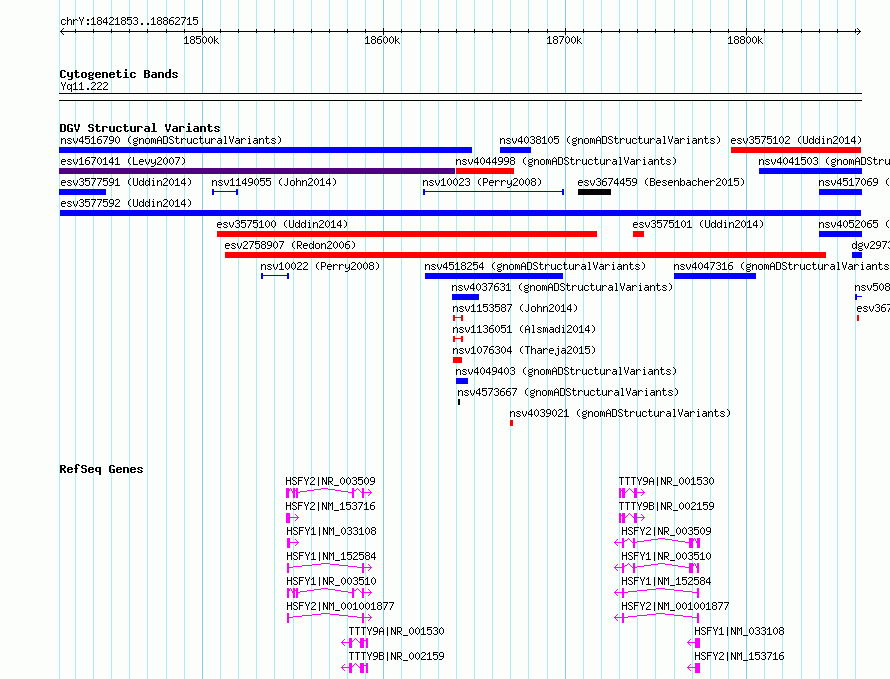Image resolution: width=890 pixels, height=679 pixels.
Task: Open the reverse-strand HSFY2|NR_003509 gene label
Action: pyautogui.click(x=666, y=531)
